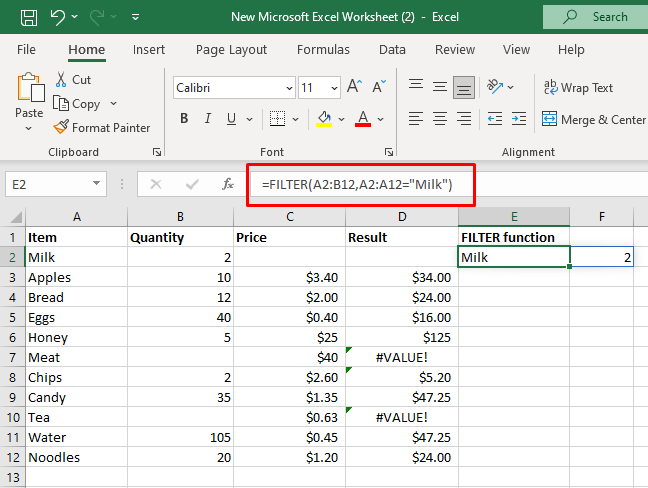The image size is (648, 488).
Task: Open the Formulas ribbon tab
Action: (x=325, y=49)
